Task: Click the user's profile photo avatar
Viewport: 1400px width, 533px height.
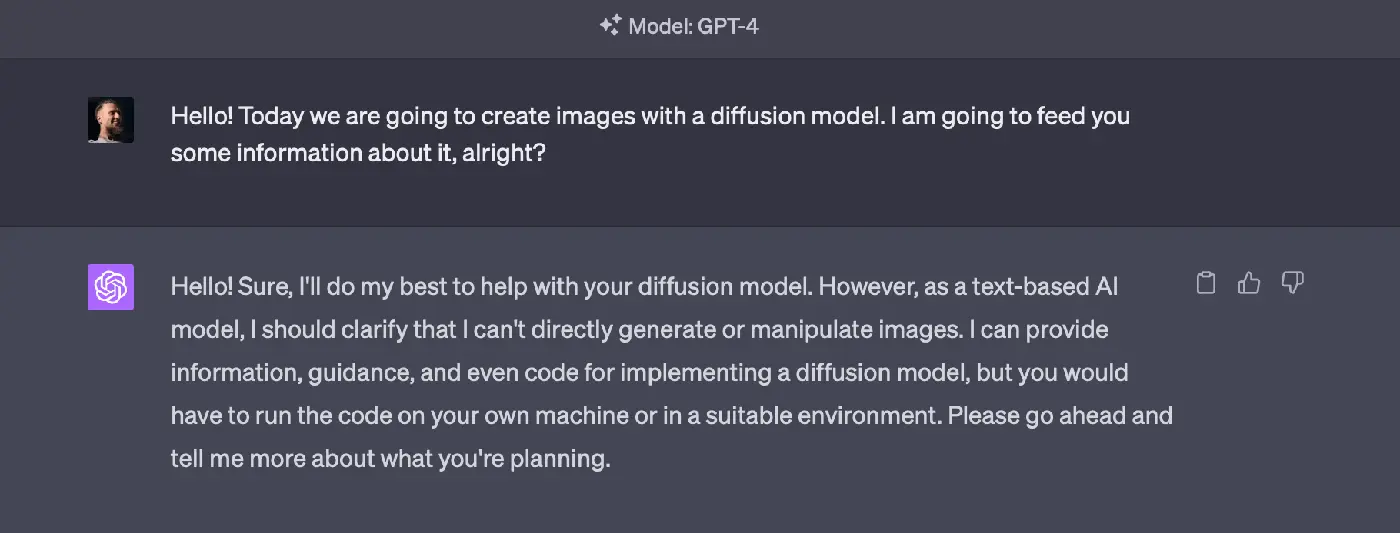Action: tap(111, 120)
